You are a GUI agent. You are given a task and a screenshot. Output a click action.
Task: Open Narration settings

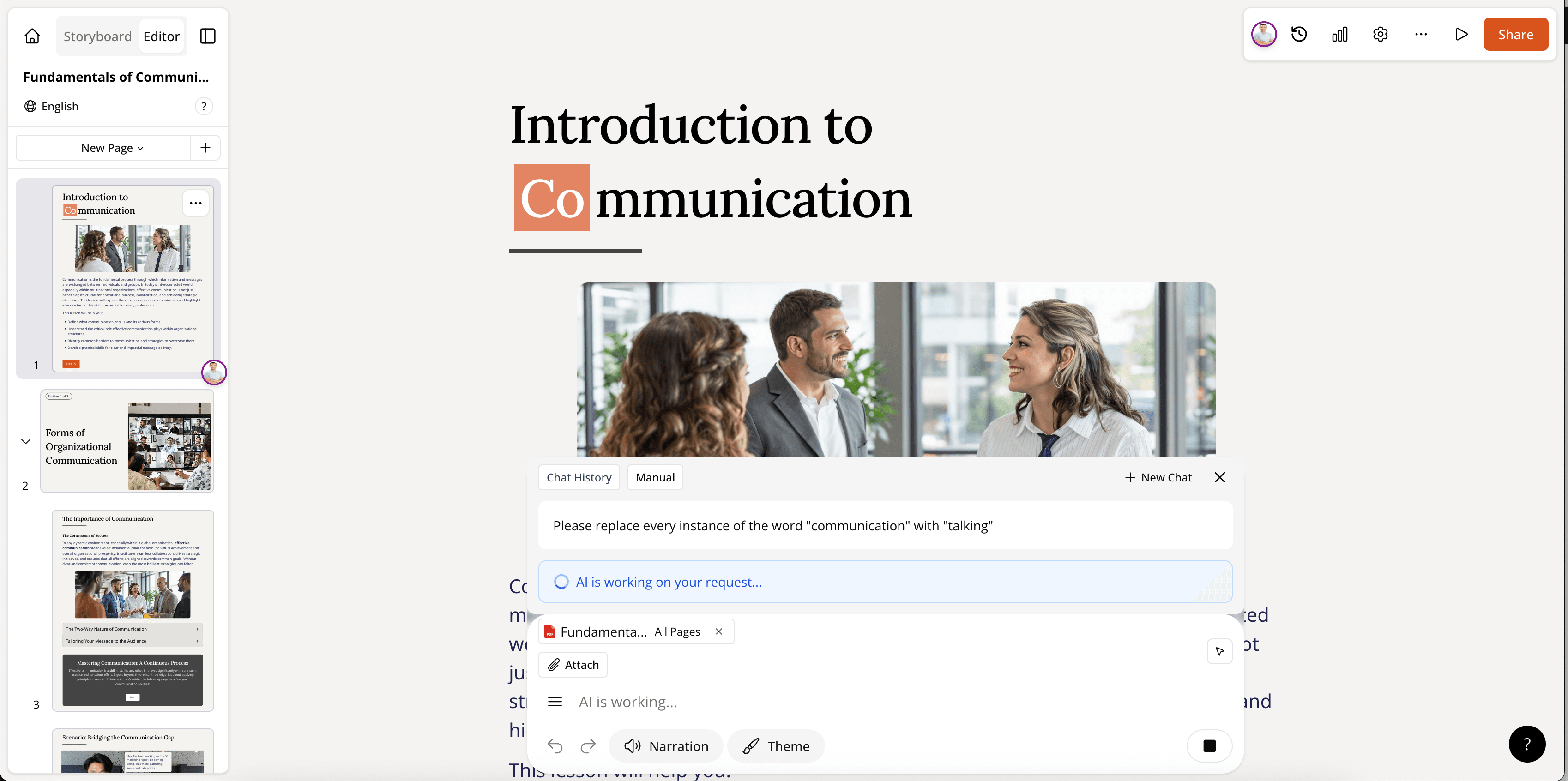(x=666, y=746)
